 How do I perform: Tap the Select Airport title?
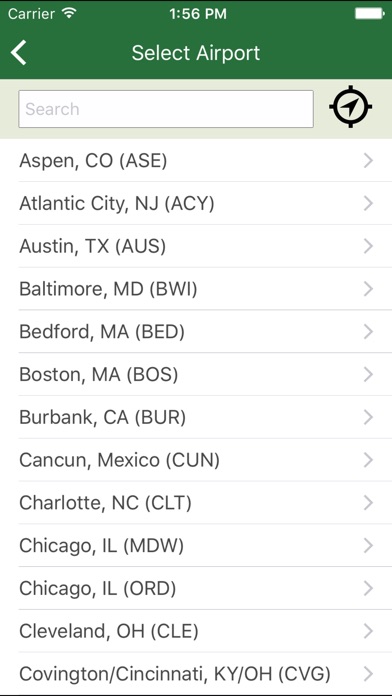coord(196,53)
